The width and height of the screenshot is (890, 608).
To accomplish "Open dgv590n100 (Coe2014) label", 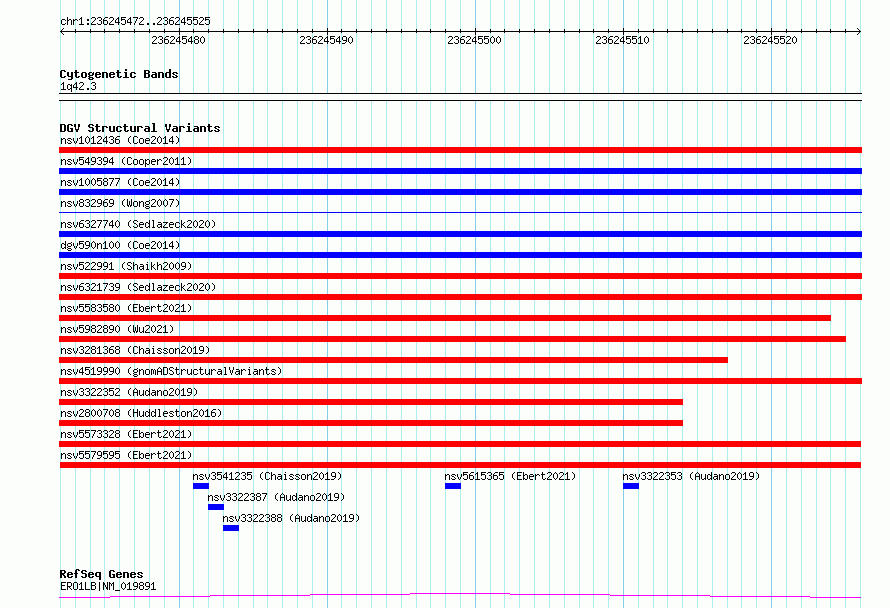I will pyautogui.click(x=120, y=245).
